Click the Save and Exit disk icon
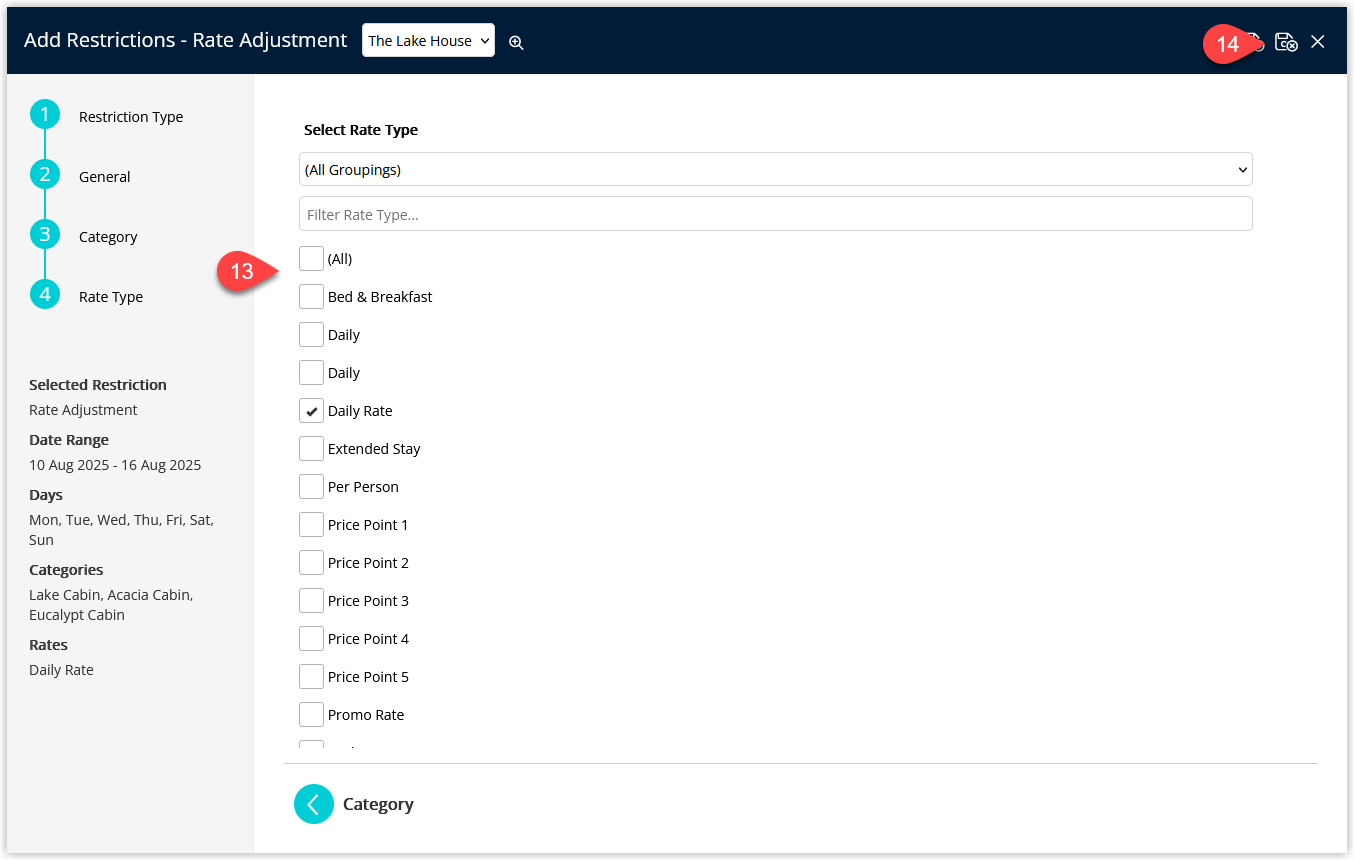Screen dimensions: 1355x861 coord(1286,42)
